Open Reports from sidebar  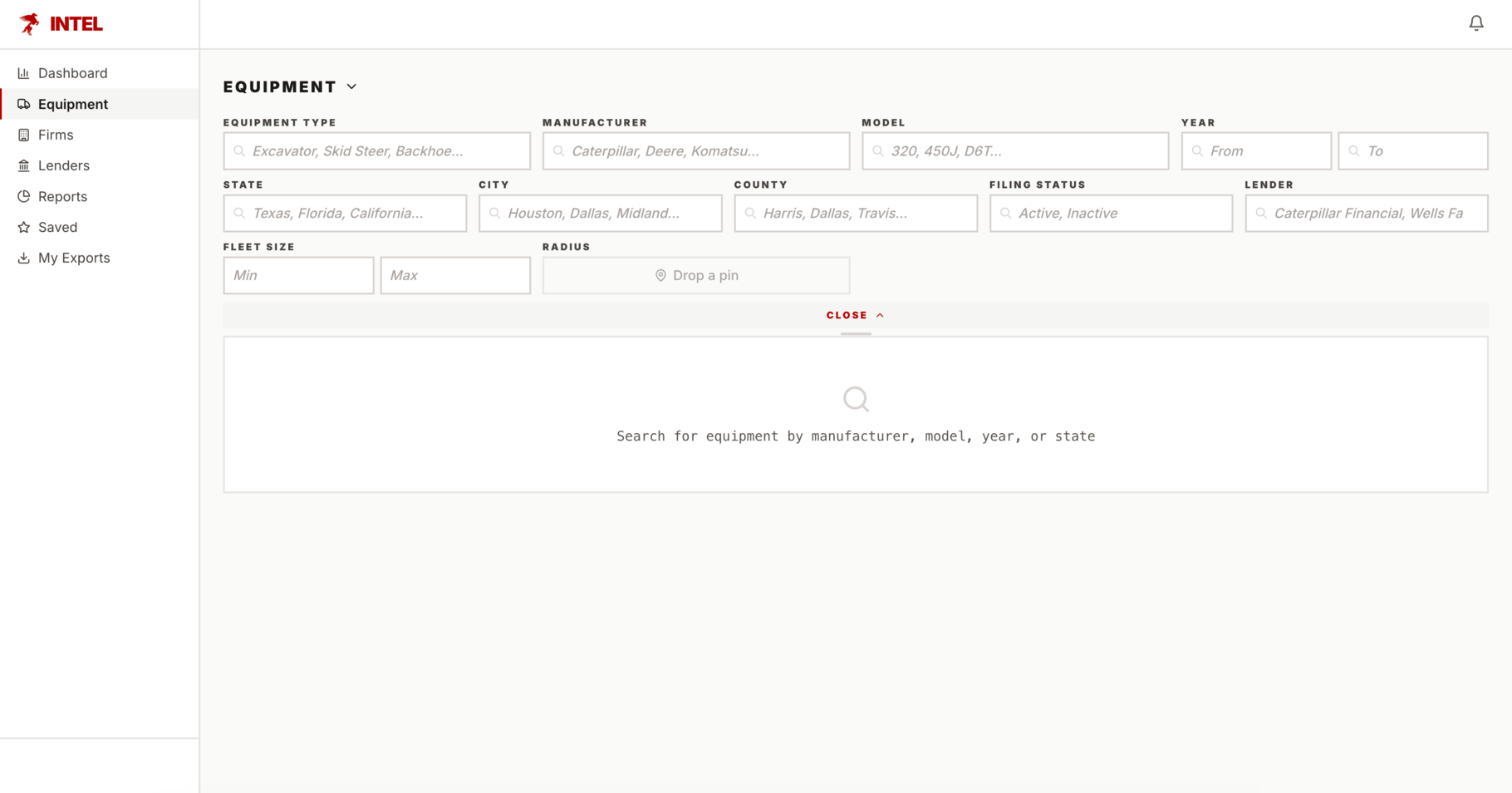[x=100, y=196]
